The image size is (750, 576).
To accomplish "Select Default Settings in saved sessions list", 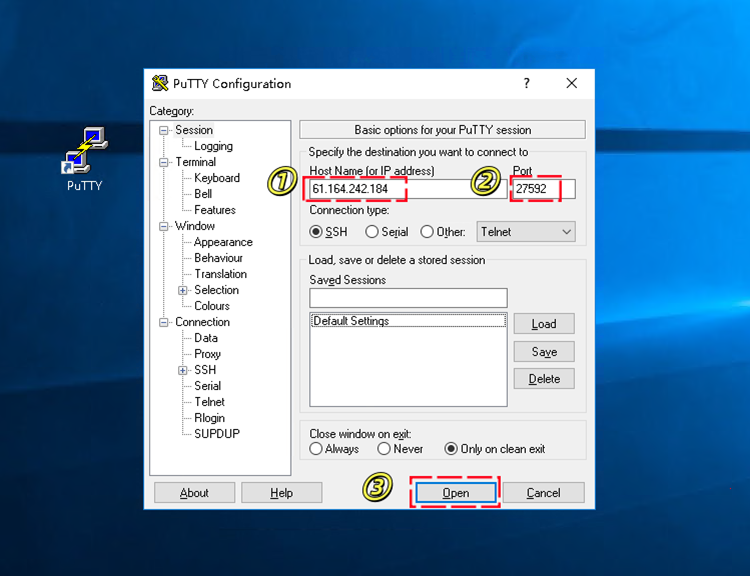I will click(x=351, y=321).
